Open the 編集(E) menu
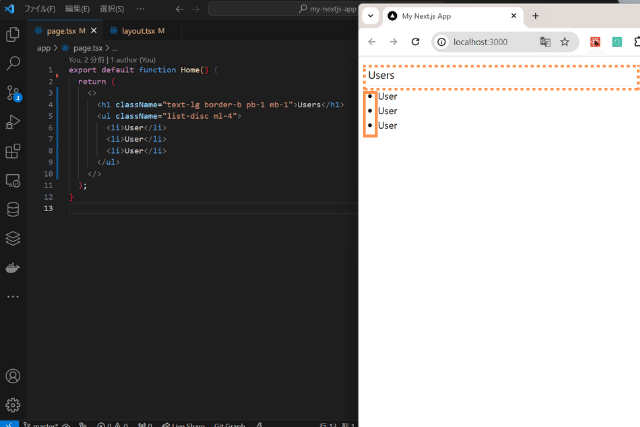 tap(77, 9)
